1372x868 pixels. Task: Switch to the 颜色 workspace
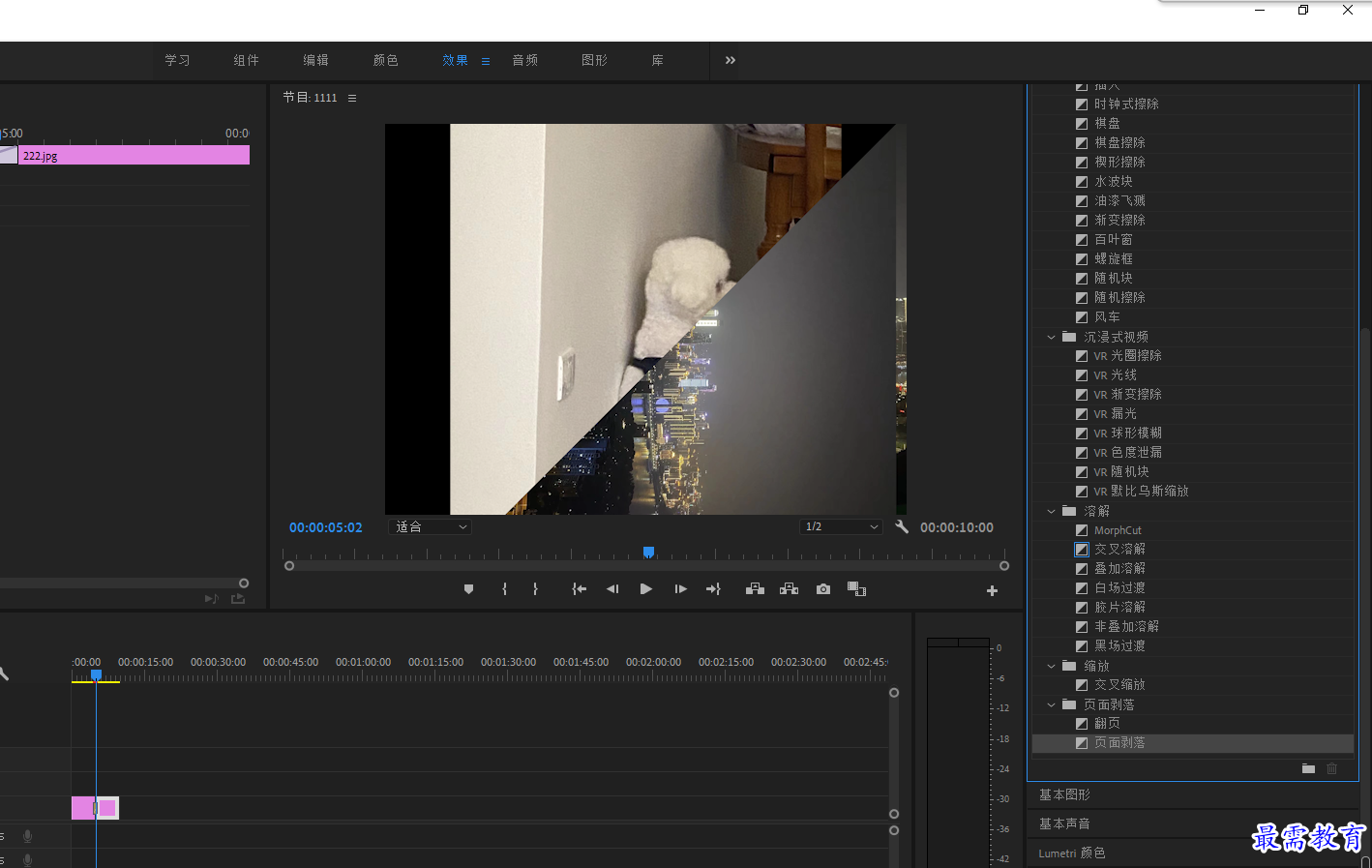tap(385, 60)
